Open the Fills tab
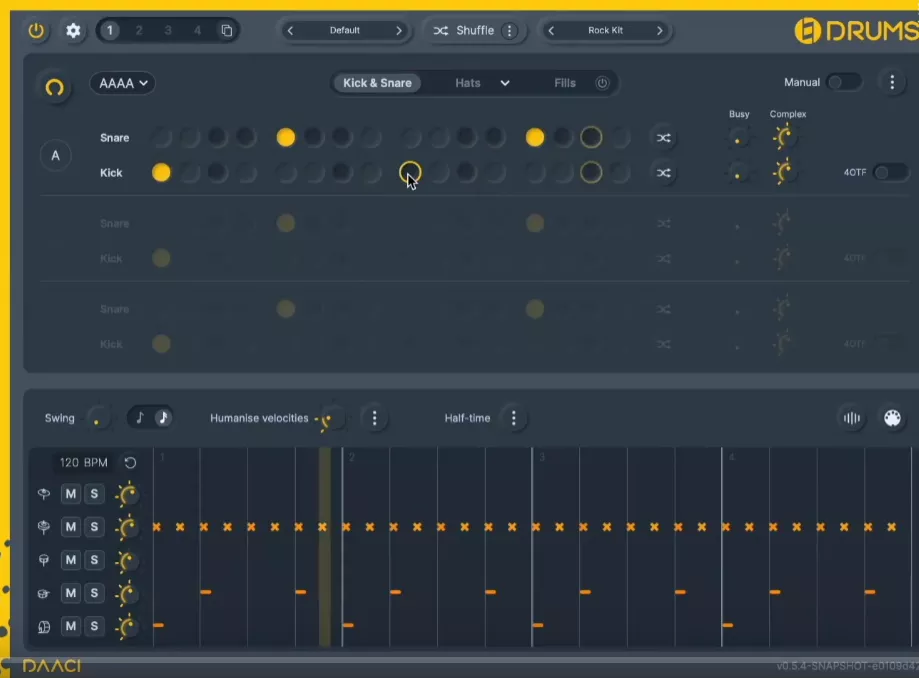This screenshot has width=919, height=678. (565, 83)
